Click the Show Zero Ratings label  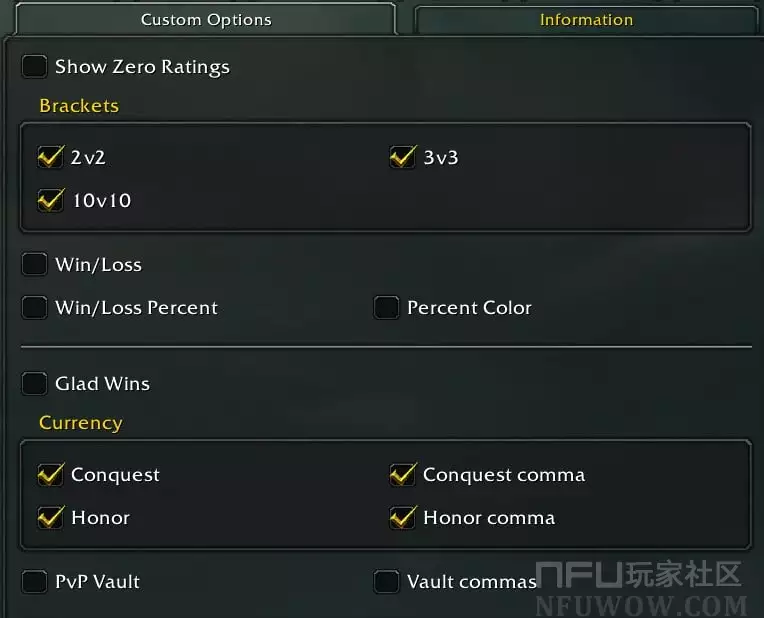[x=142, y=67]
